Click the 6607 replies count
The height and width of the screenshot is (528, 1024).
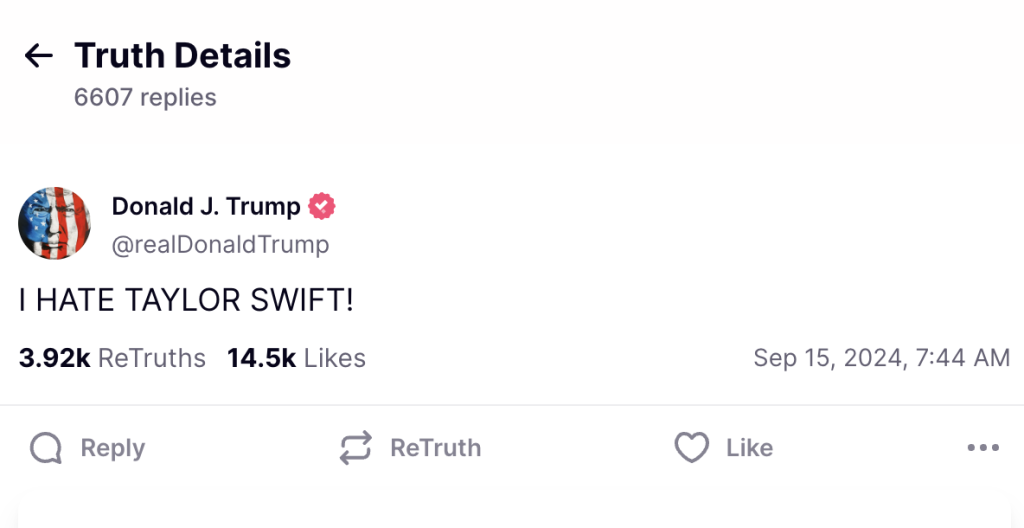pyautogui.click(x=145, y=97)
